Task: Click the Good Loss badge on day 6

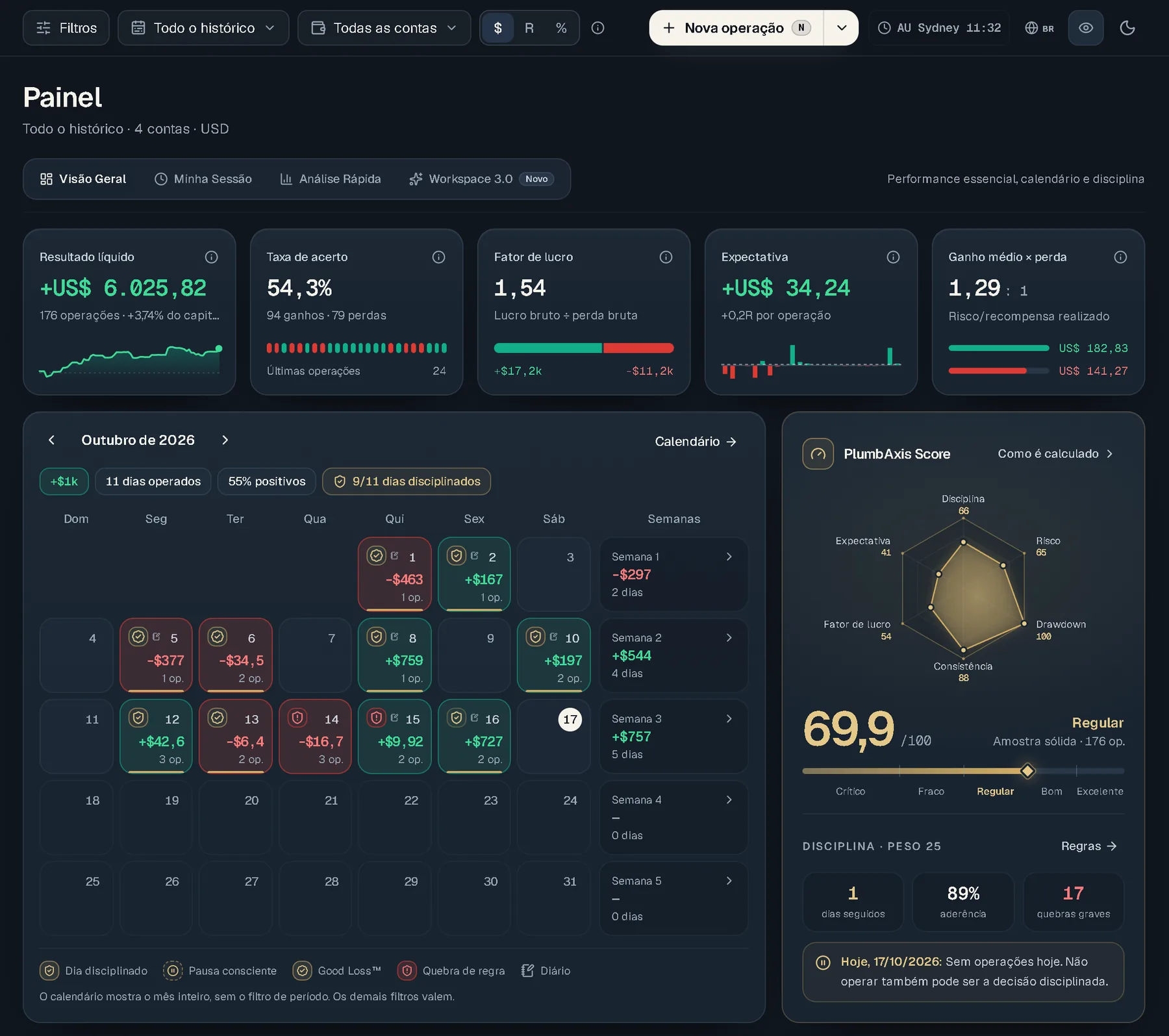Action: (218, 637)
